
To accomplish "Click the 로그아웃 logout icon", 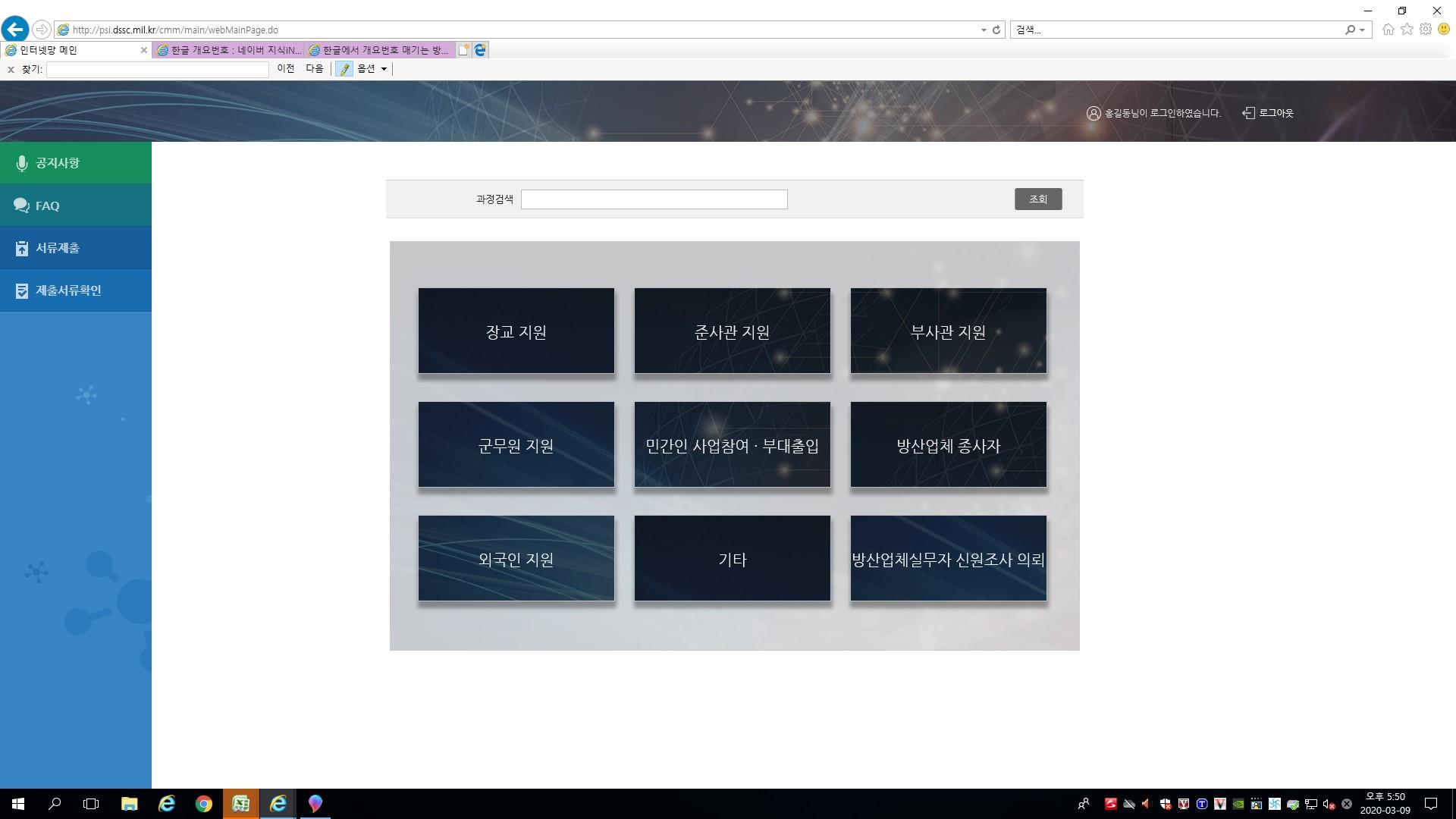I will [x=1248, y=113].
